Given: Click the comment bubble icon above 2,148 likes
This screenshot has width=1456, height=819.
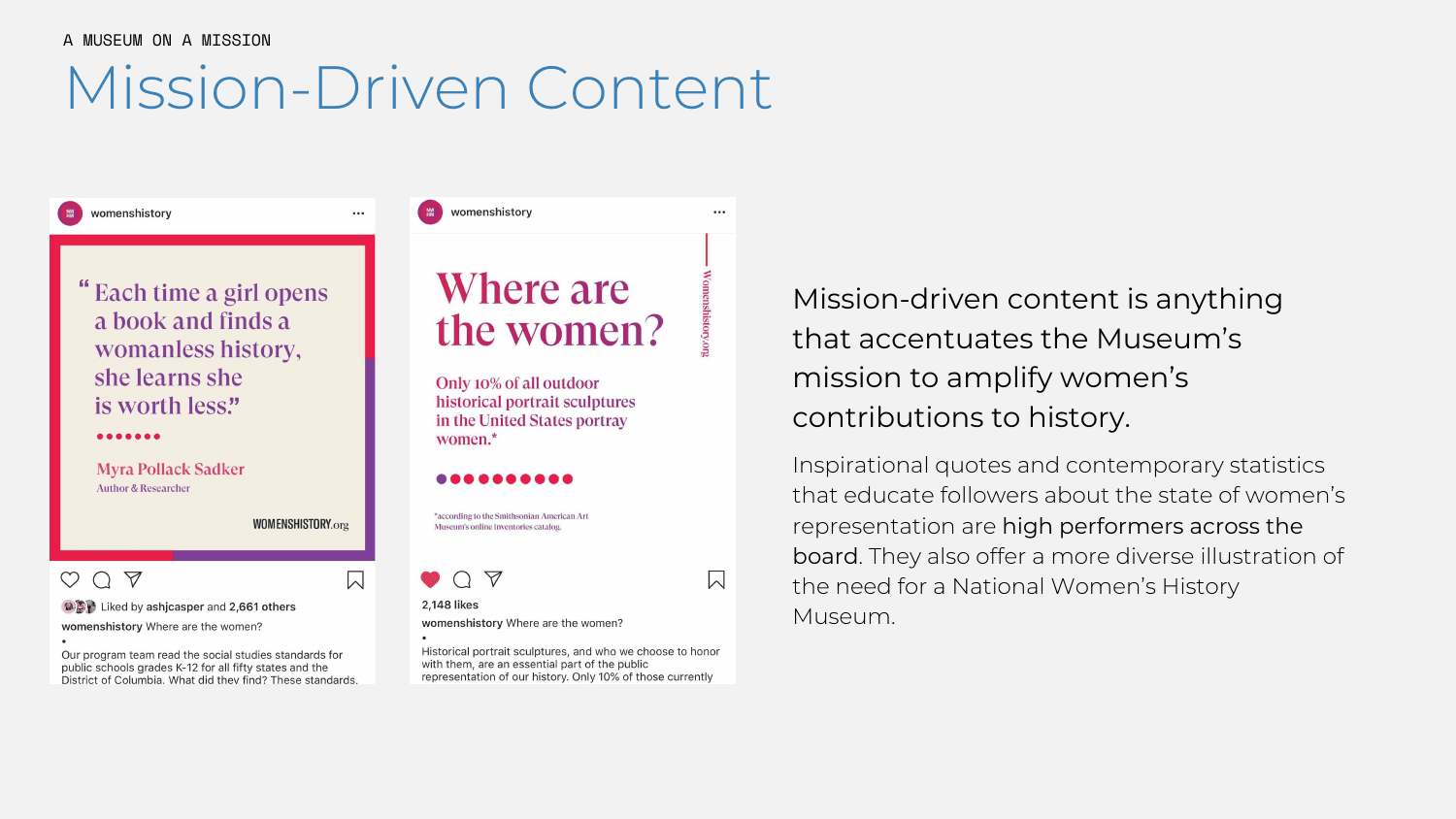Looking at the screenshot, I should click(462, 579).
